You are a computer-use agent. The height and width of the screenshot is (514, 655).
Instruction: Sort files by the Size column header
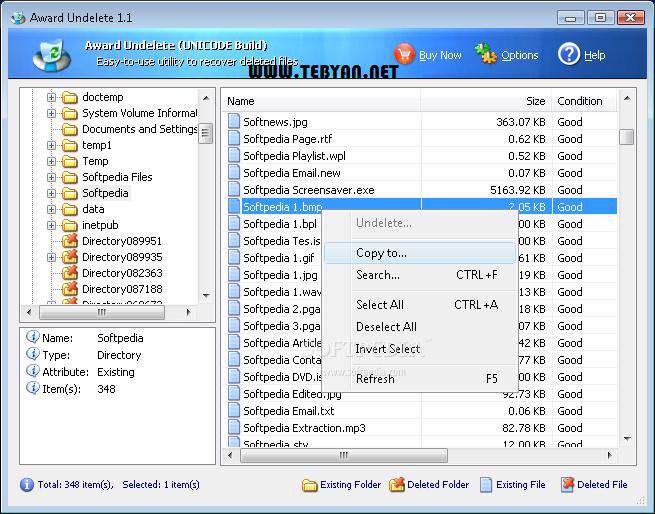point(487,101)
